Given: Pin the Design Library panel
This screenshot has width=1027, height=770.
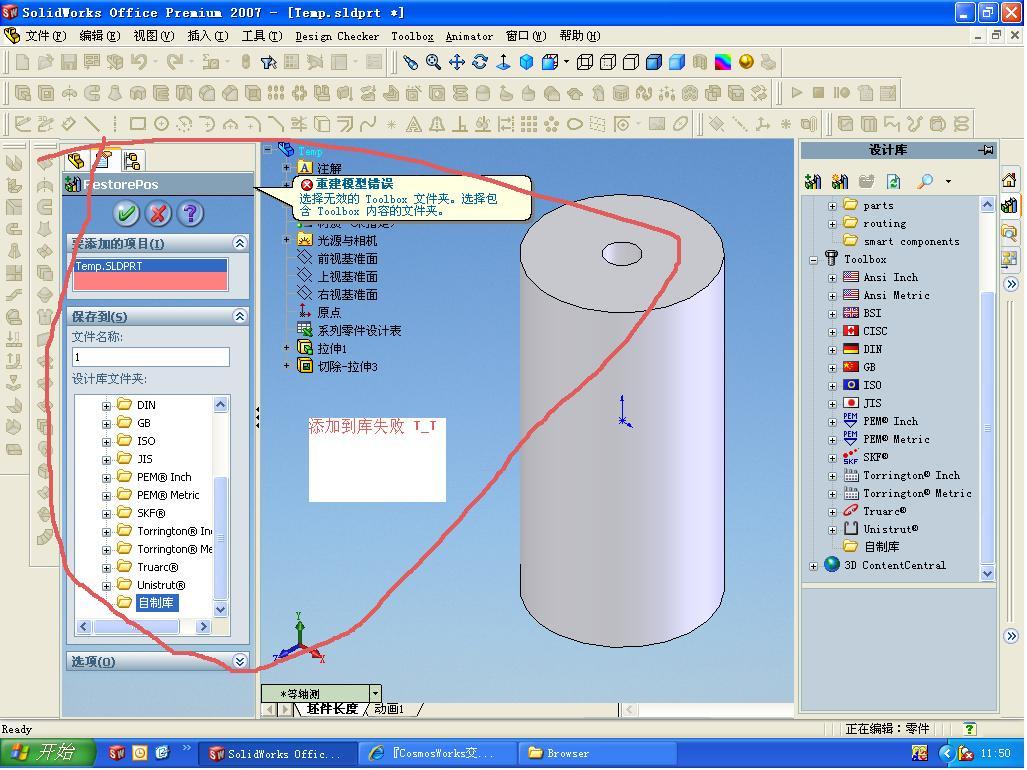Looking at the screenshot, I should (986, 150).
